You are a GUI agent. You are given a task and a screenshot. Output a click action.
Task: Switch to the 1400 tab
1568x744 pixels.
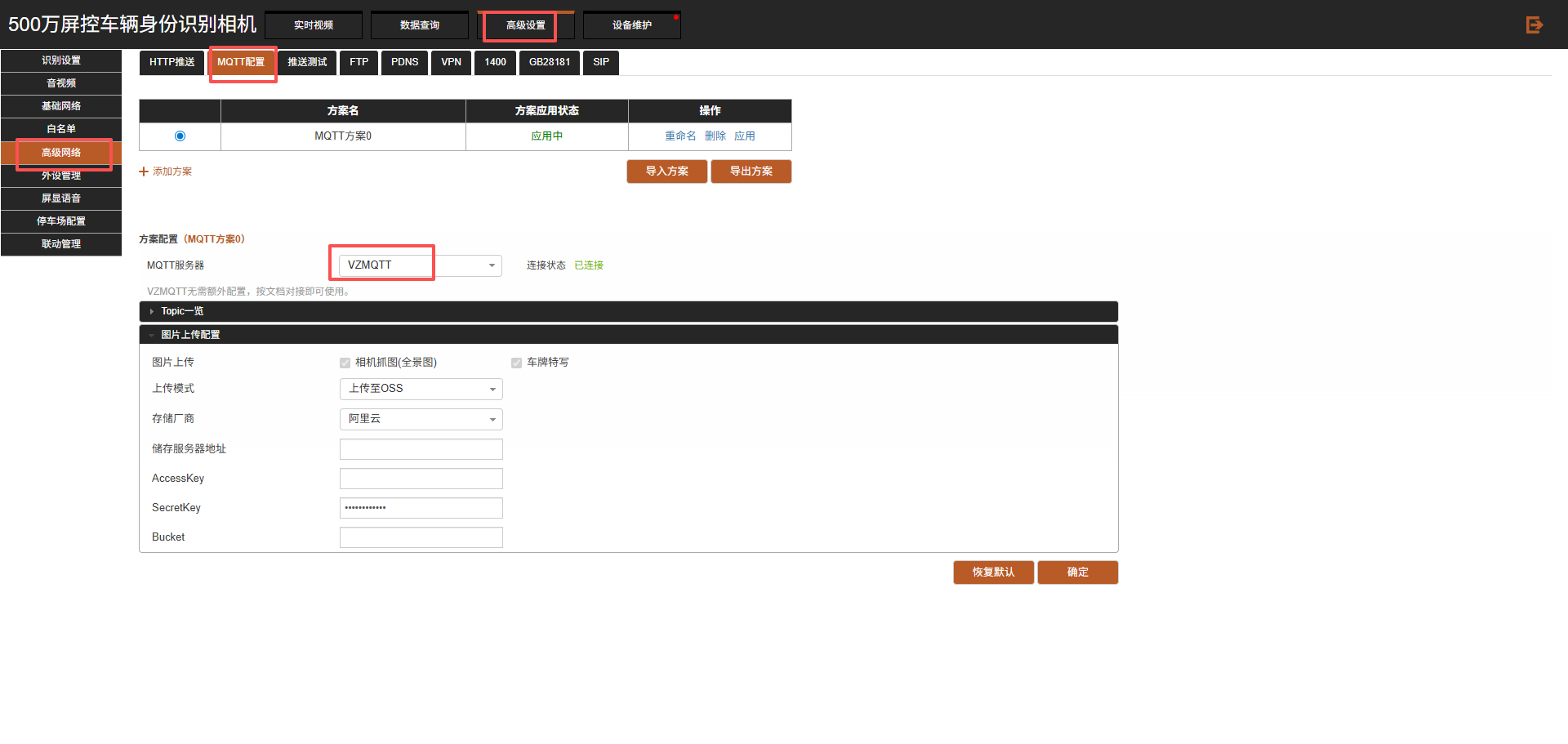point(495,62)
